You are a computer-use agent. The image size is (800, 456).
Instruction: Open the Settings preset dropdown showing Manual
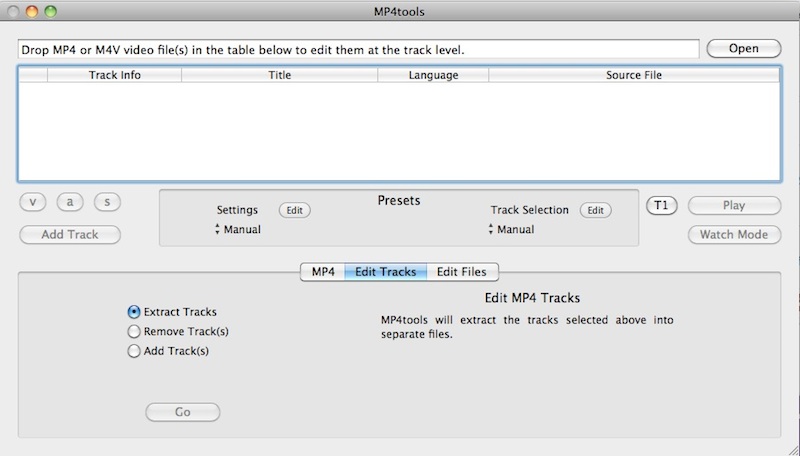(238, 230)
